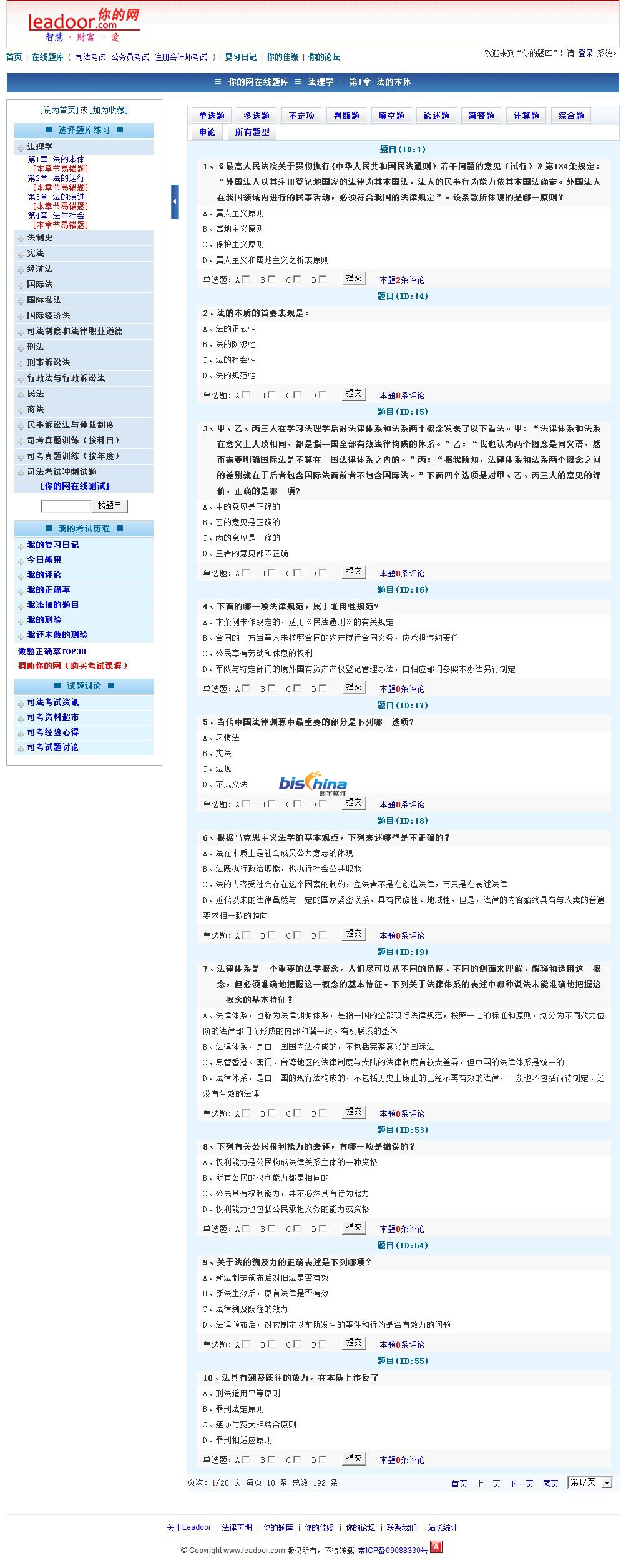The width and height of the screenshot is (626, 1568).
Task: Click the 找题目 search button
Action: [x=110, y=506]
